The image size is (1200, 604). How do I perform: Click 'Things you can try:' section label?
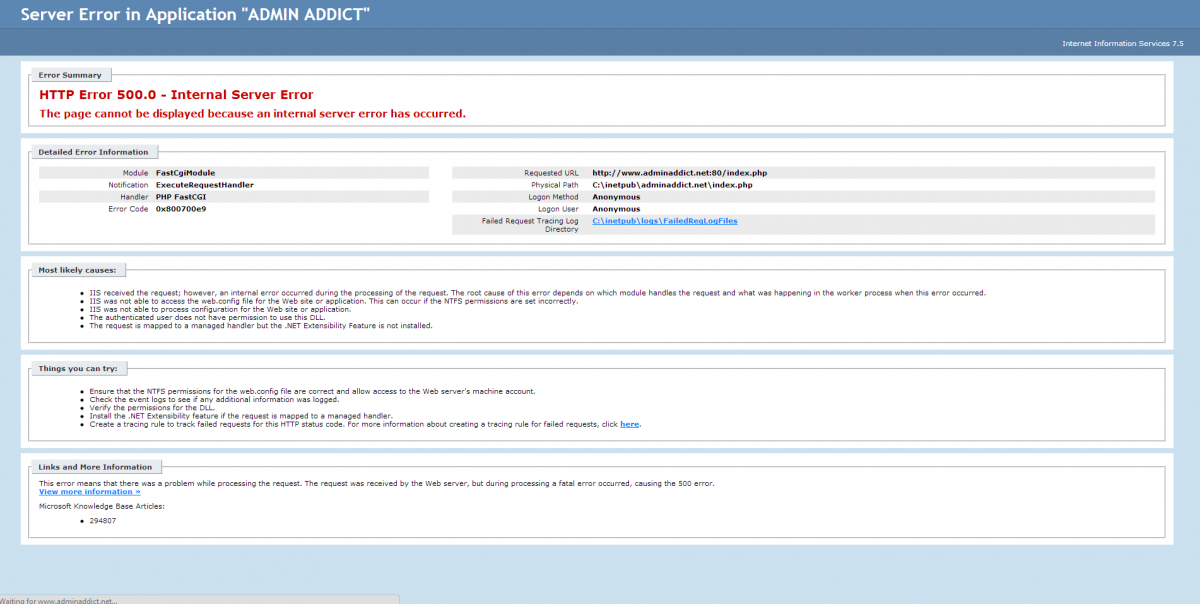[x=77, y=368]
